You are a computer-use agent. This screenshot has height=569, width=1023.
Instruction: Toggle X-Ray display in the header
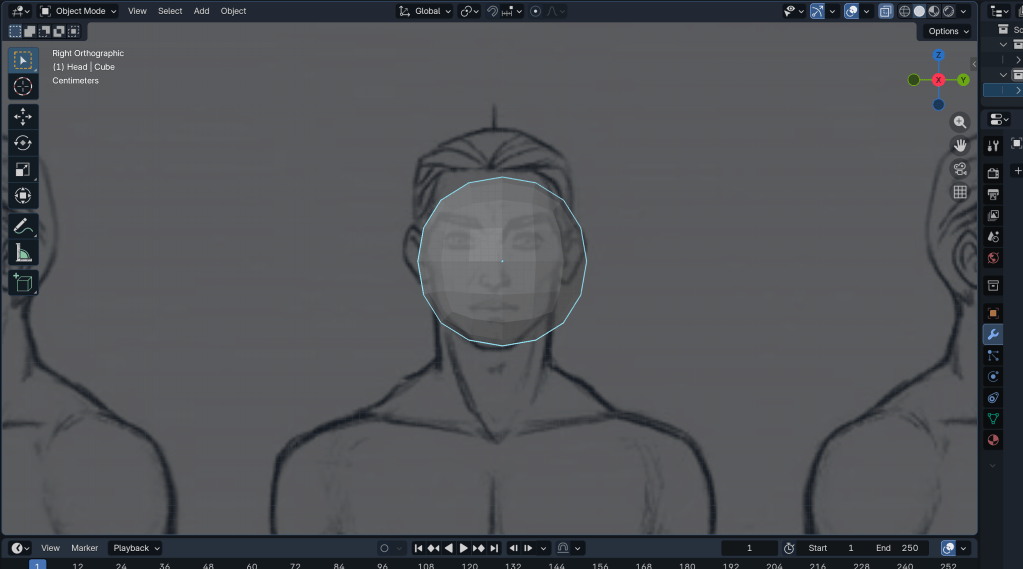(886, 11)
